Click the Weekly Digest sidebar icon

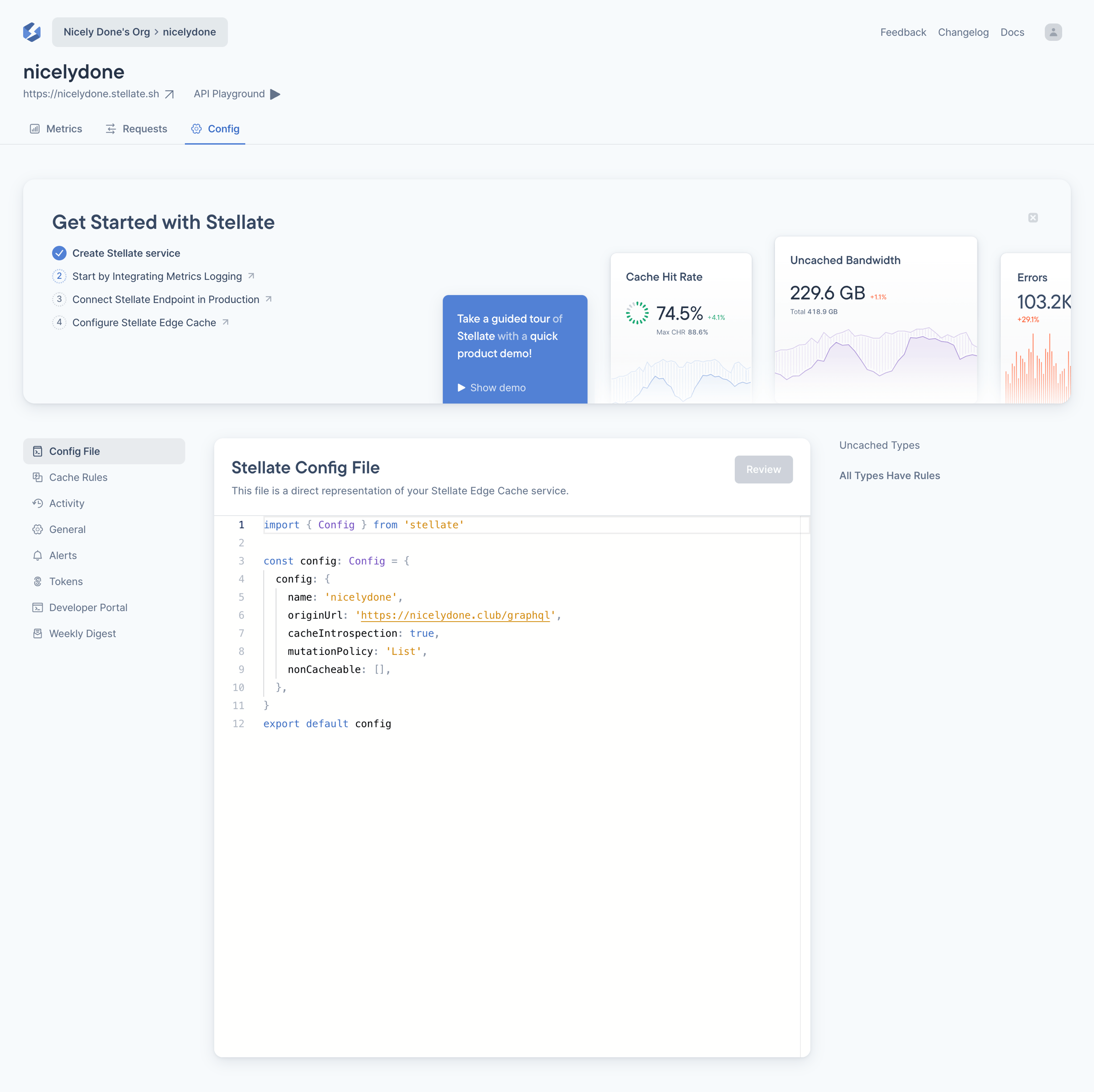(38, 634)
